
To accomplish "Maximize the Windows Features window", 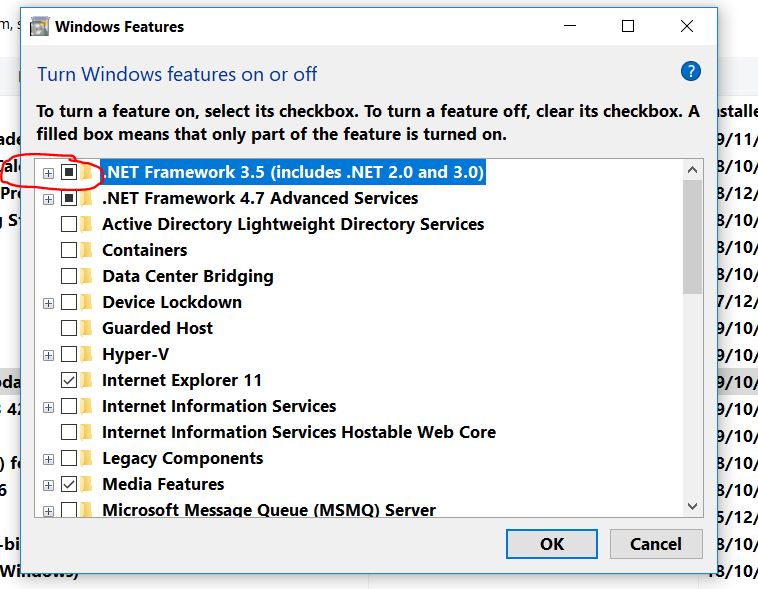I will [x=628, y=26].
